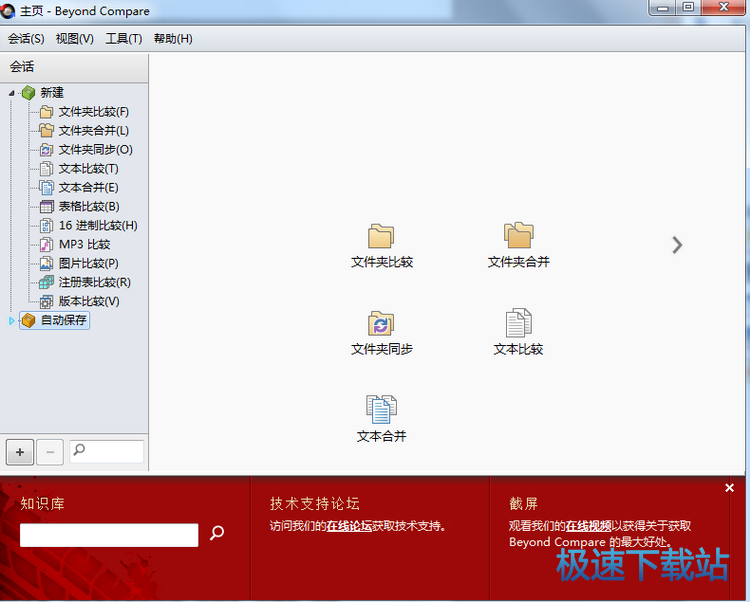Click the green 新建 cube icon

click(x=29, y=93)
